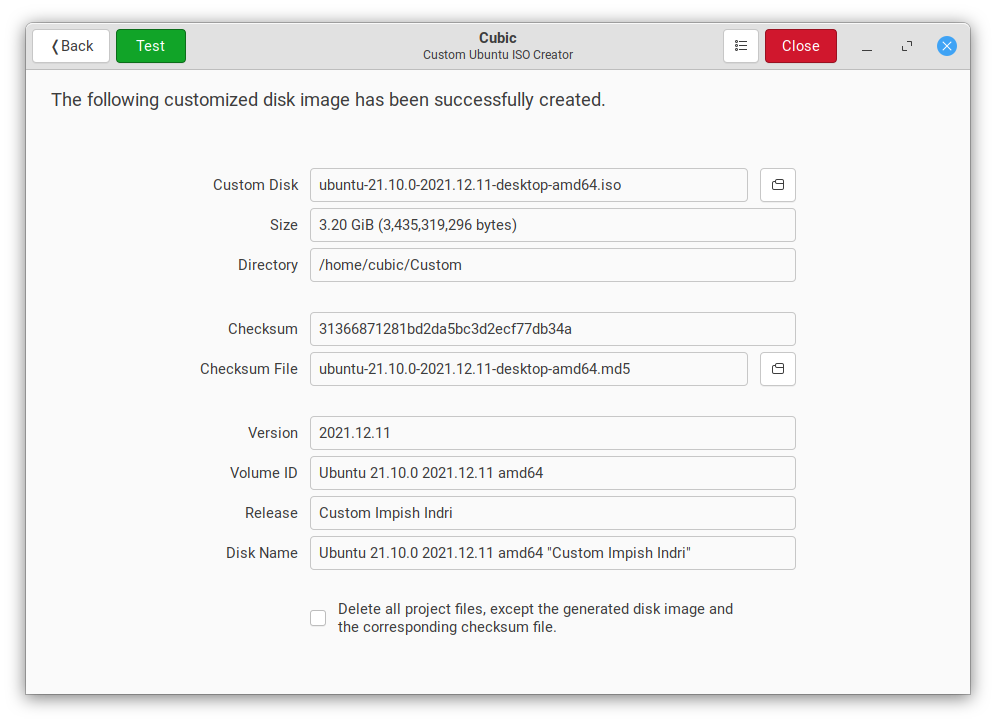Select the Release field showing Custom Impish Indri
The height and width of the screenshot is (723, 996).
pos(552,513)
